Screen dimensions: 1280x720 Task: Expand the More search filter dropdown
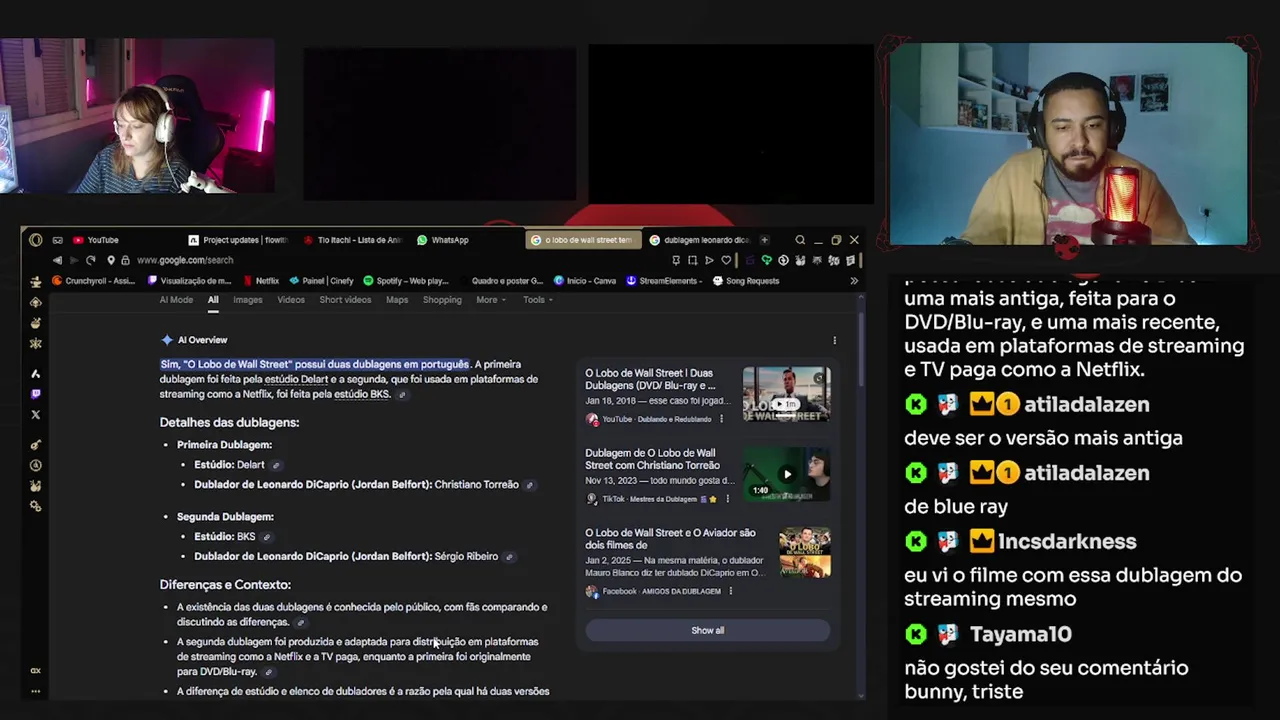point(490,300)
